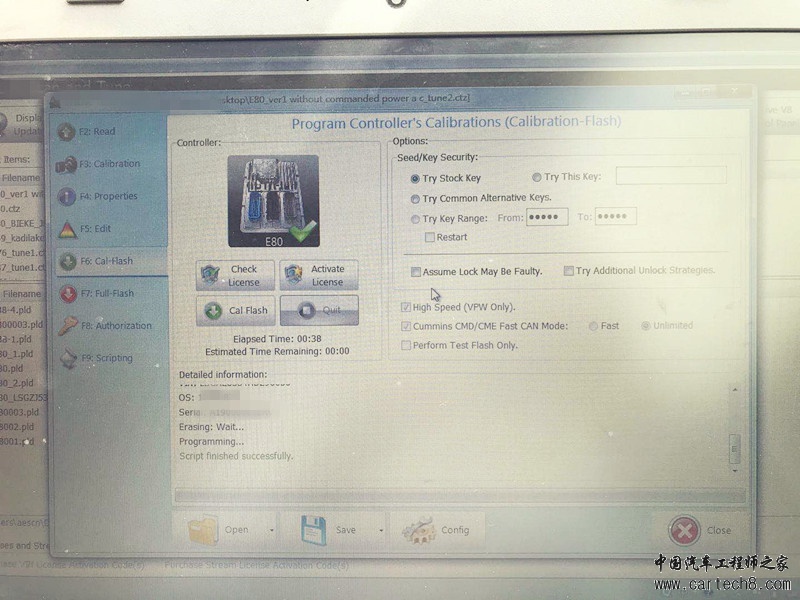Click the E80 controller image
800x600 pixels.
coord(273,200)
